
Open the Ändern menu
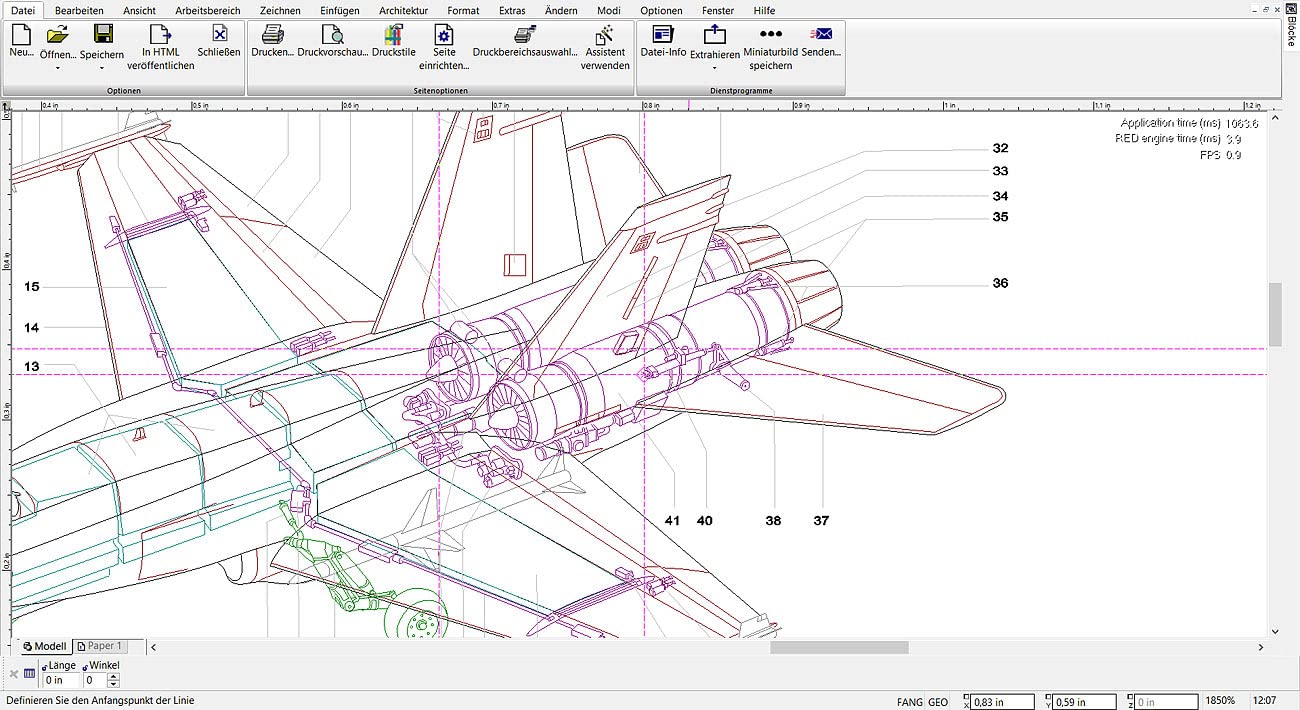561,10
